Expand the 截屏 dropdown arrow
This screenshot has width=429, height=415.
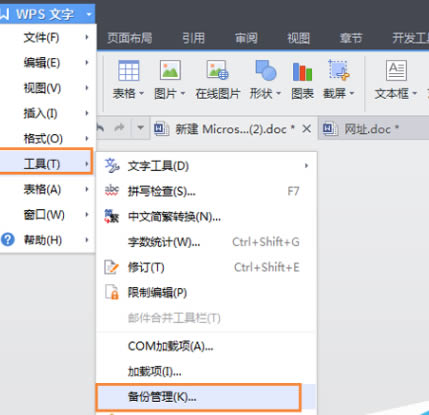pyautogui.click(x=351, y=94)
